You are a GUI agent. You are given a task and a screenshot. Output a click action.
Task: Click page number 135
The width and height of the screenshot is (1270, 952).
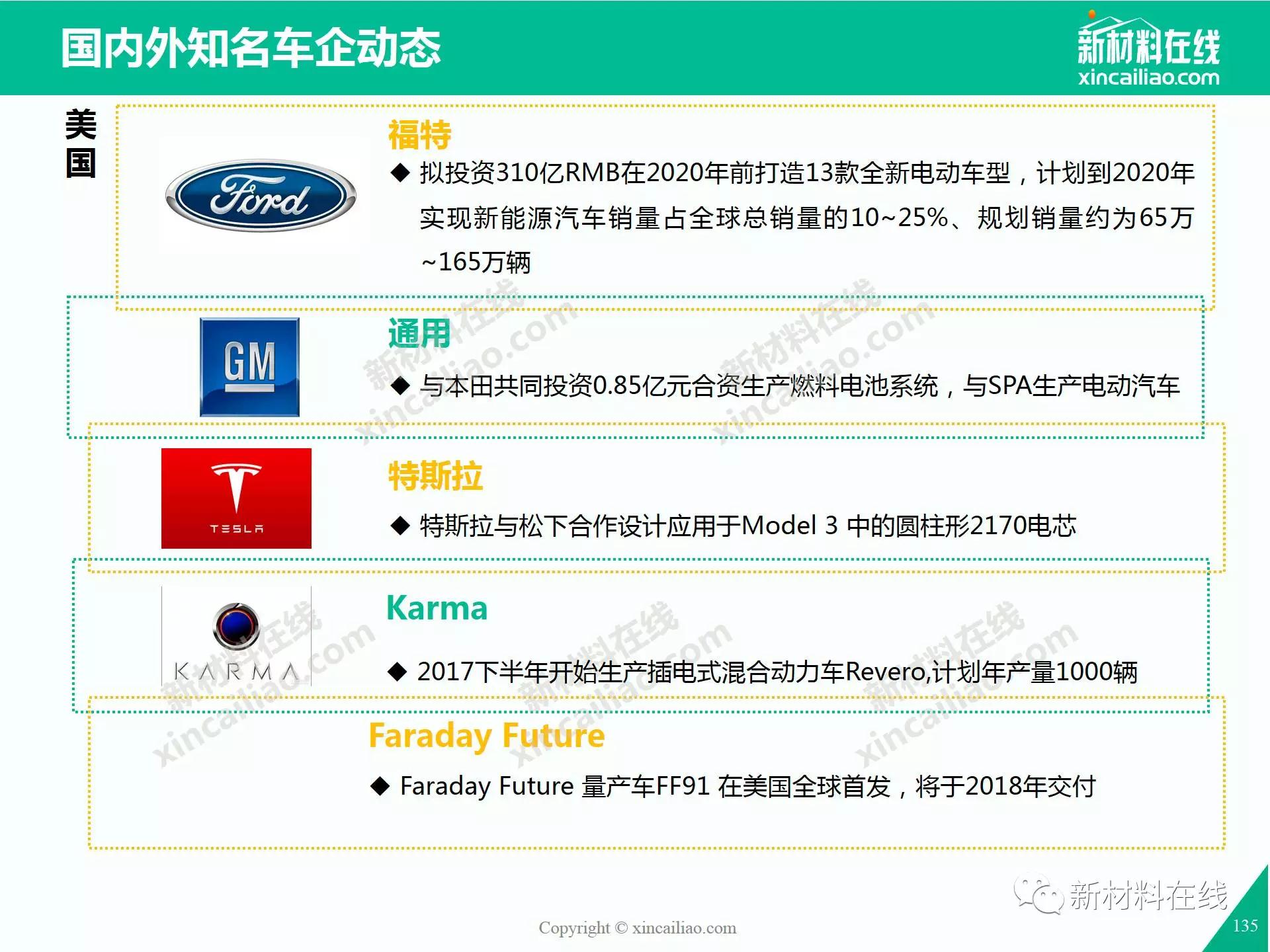[1245, 926]
